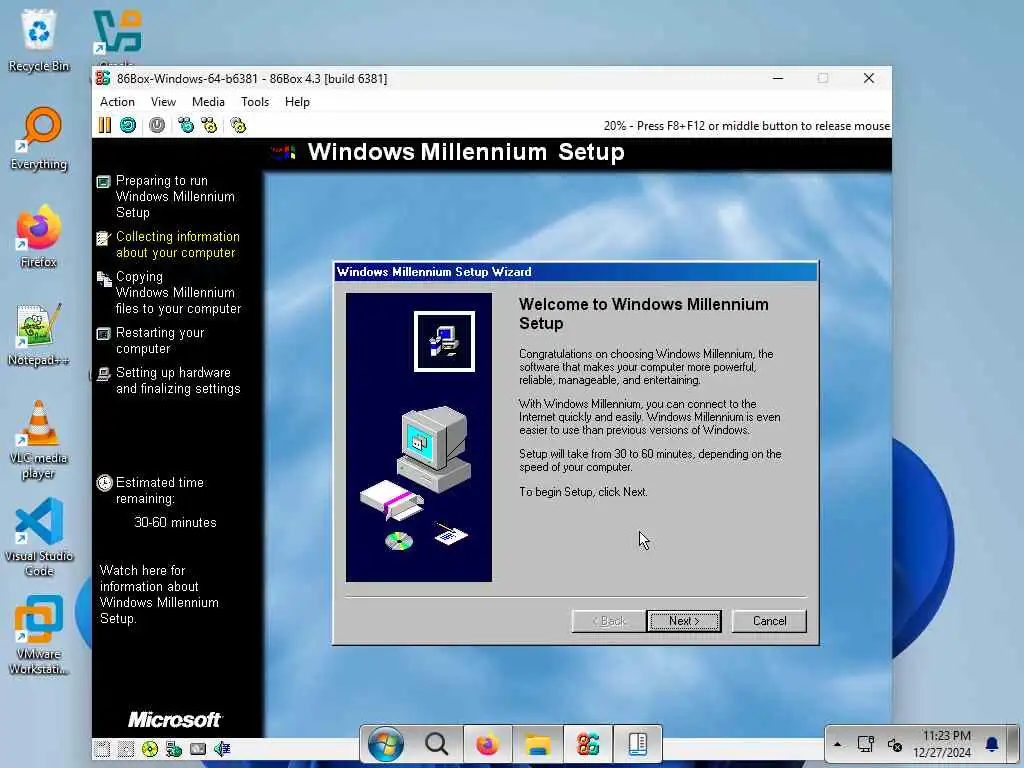Select the Notepad++ desktop shortcut
The width and height of the screenshot is (1024, 768).
[x=39, y=334]
